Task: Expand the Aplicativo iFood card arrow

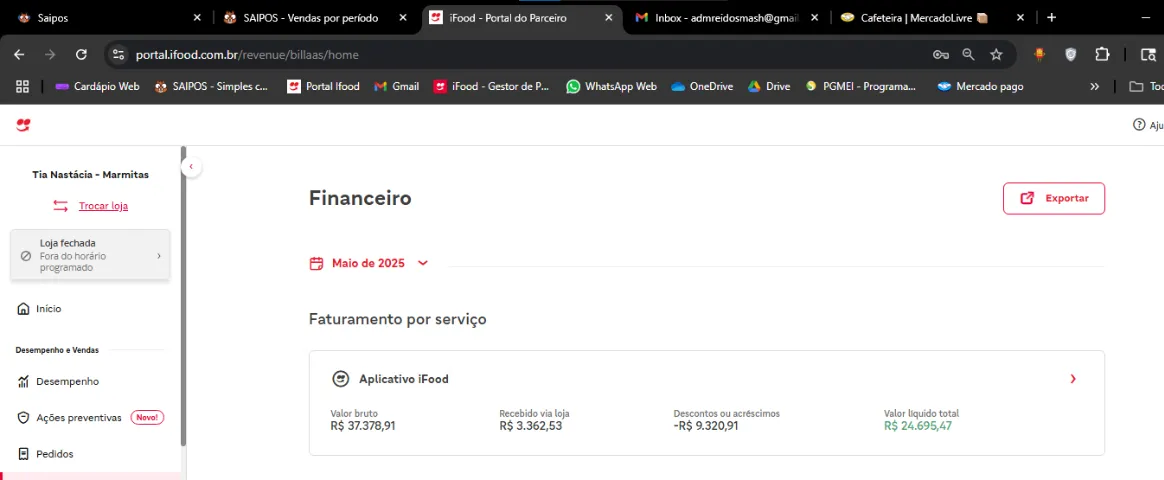Action: pyautogui.click(x=1073, y=379)
